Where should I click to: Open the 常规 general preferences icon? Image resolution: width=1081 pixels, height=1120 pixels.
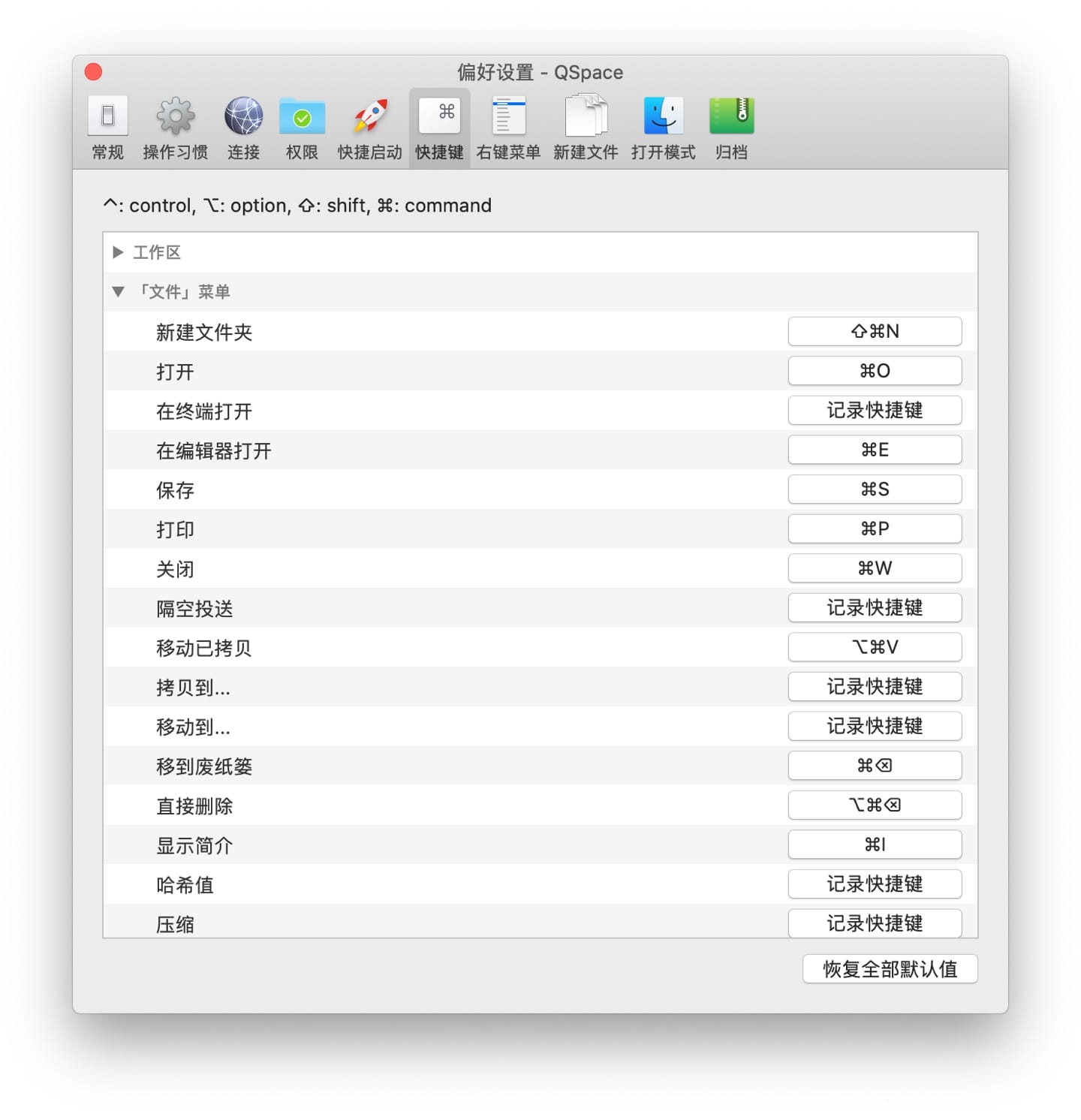107,116
